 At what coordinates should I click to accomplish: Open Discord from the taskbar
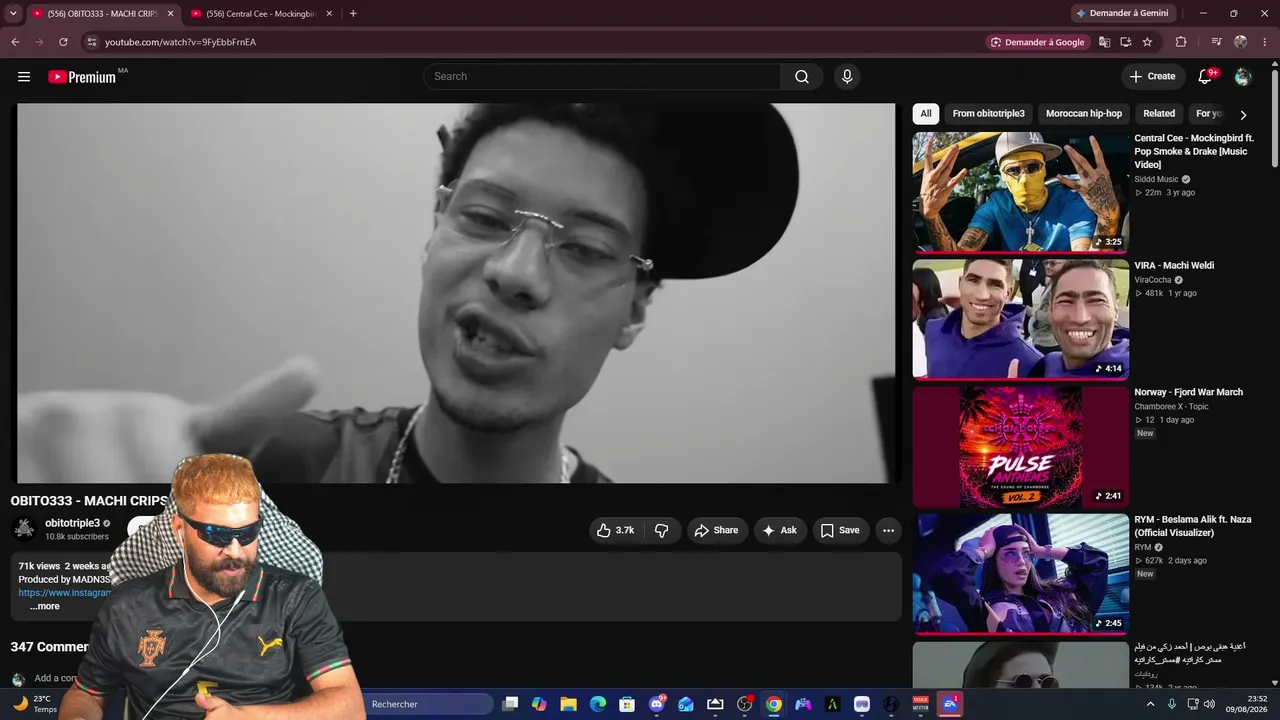click(657, 704)
